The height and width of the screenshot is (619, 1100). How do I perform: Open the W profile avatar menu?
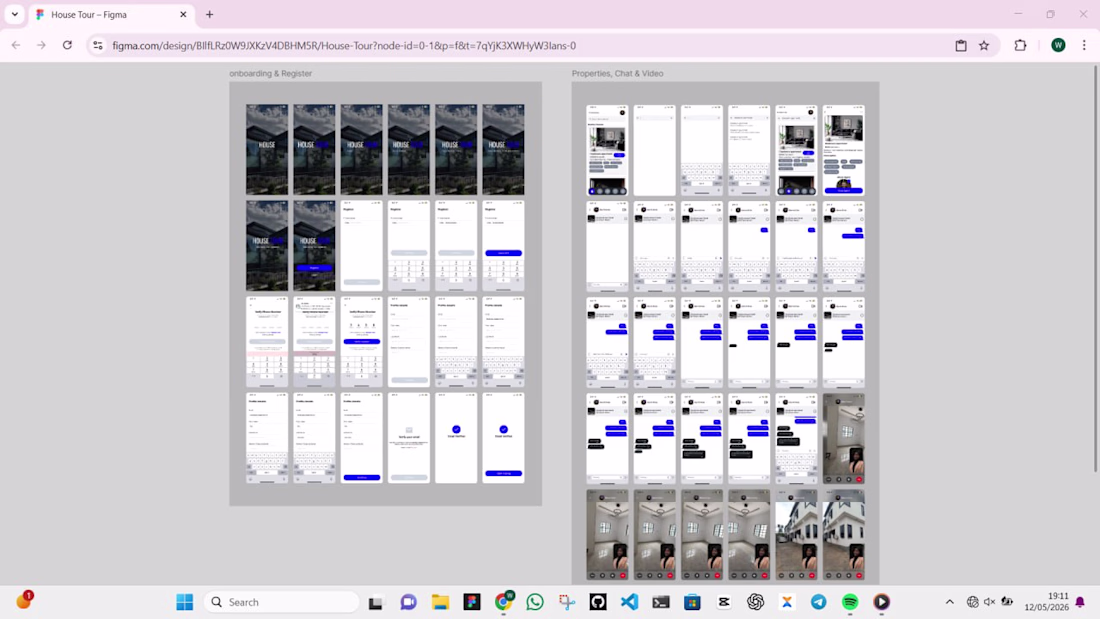(1059, 46)
